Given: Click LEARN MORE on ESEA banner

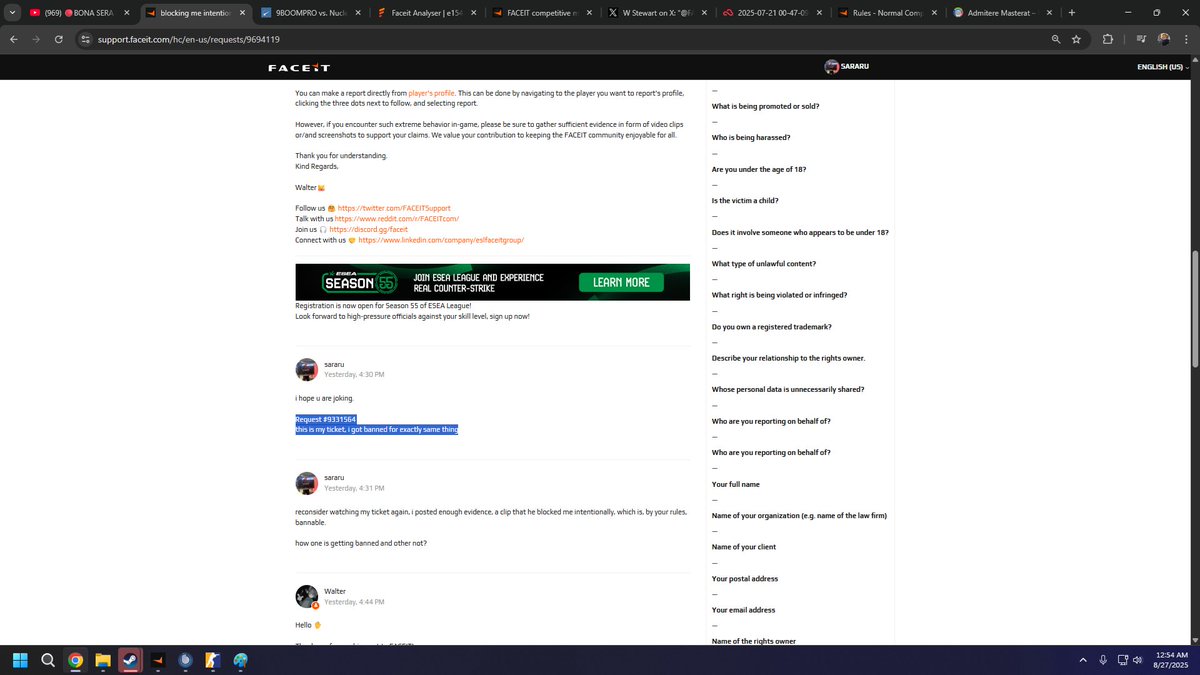Looking at the screenshot, I should pyautogui.click(x=621, y=282).
